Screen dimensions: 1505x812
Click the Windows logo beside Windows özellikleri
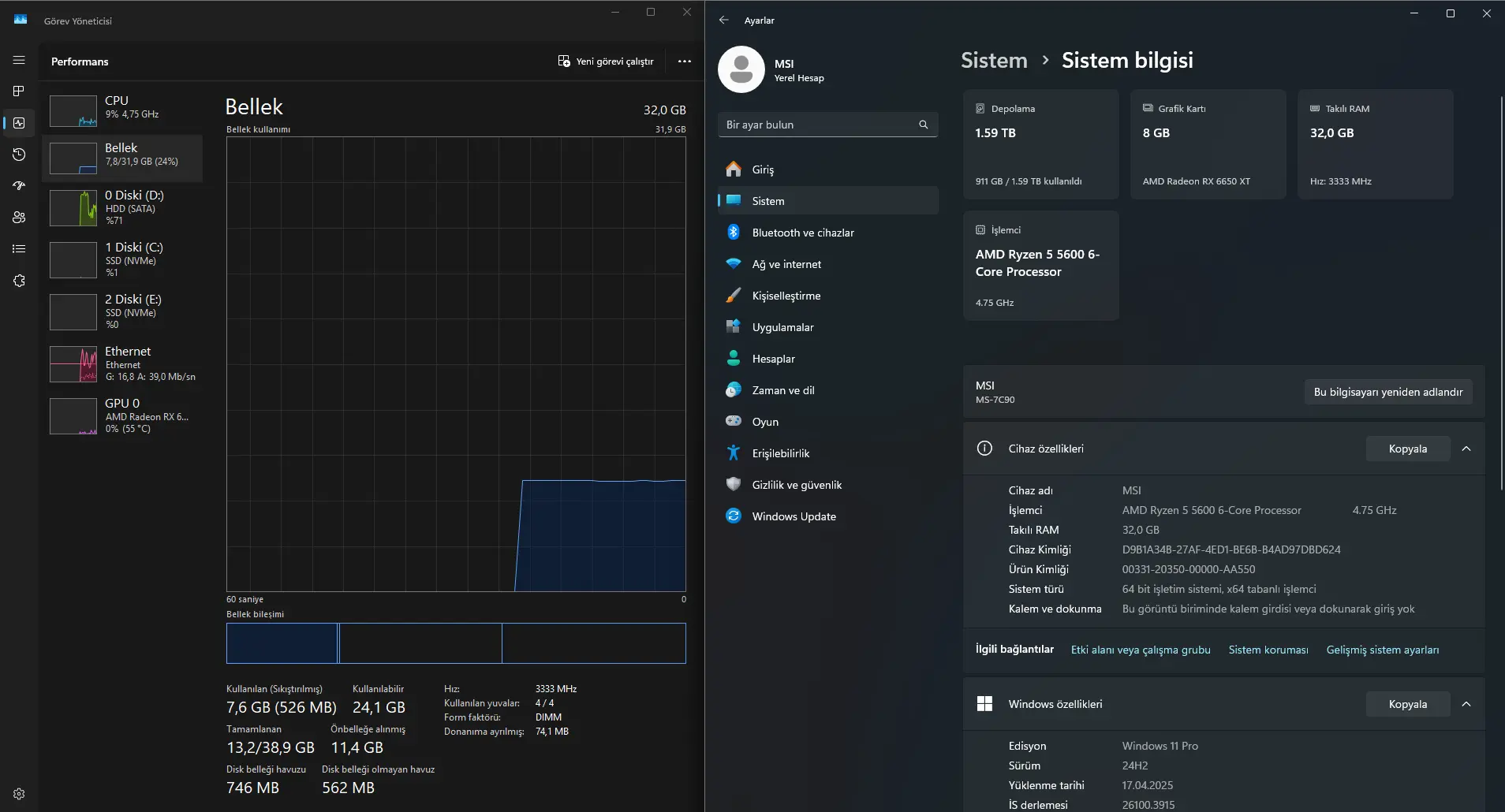pos(984,704)
